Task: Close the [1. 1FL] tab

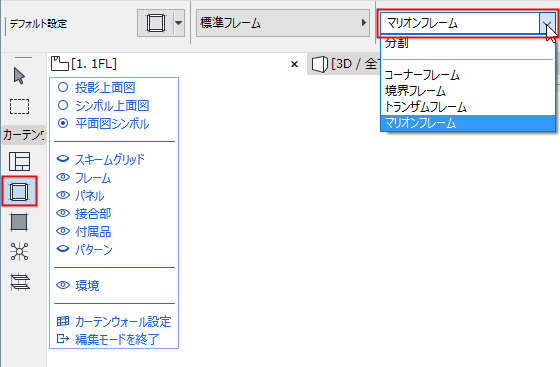Action: (x=294, y=64)
